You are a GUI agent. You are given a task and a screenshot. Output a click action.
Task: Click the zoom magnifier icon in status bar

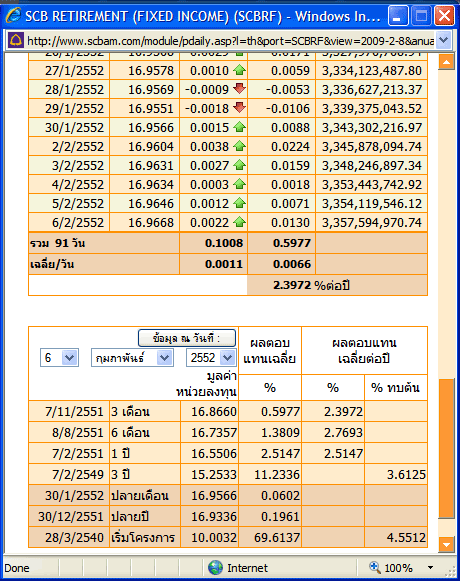coord(375,567)
